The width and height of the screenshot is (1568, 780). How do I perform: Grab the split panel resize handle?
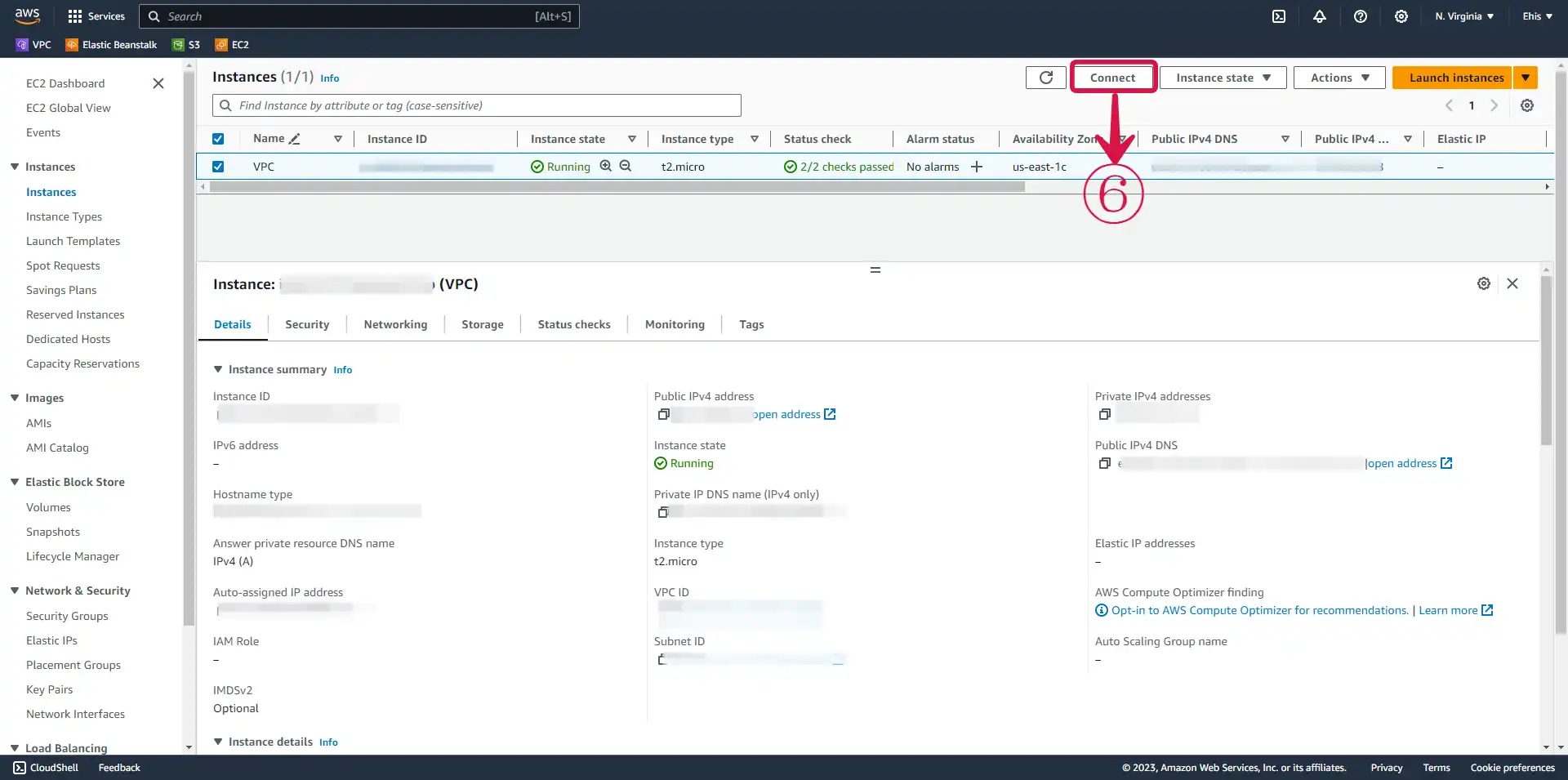875,270
